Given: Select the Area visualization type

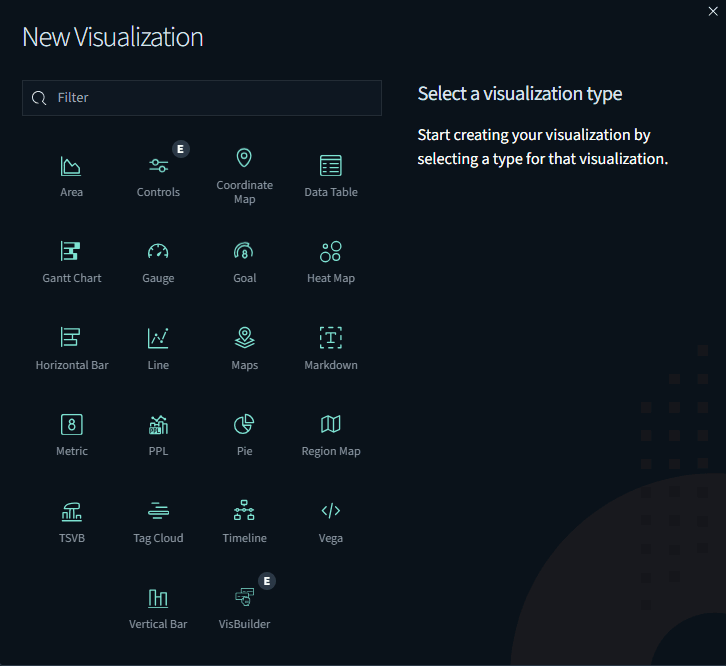Looking at the screenshot, I should (x=71, y=176).
